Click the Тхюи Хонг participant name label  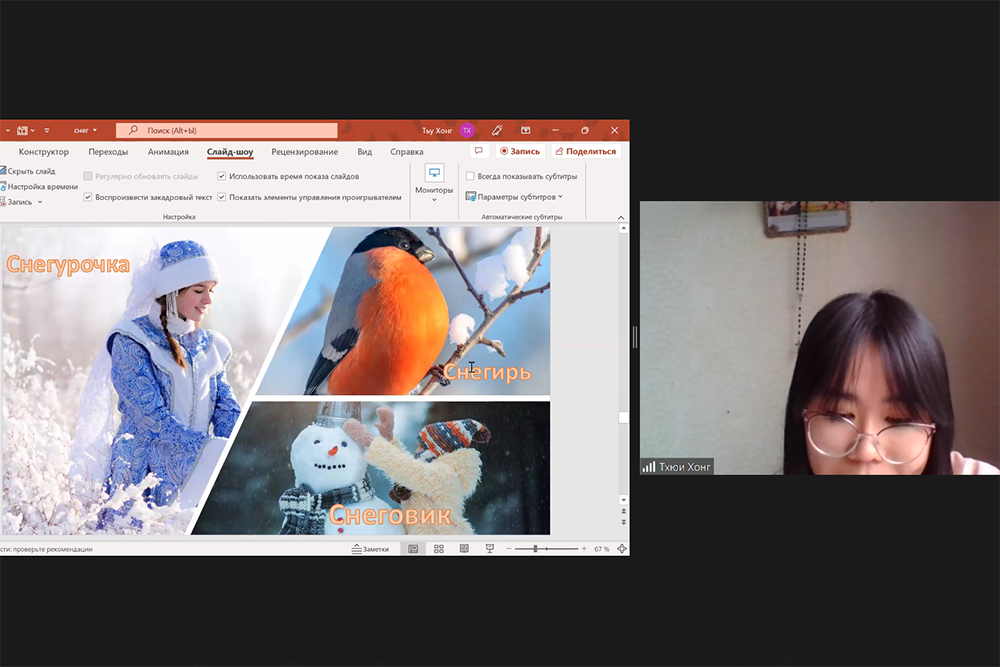(684, 467)
